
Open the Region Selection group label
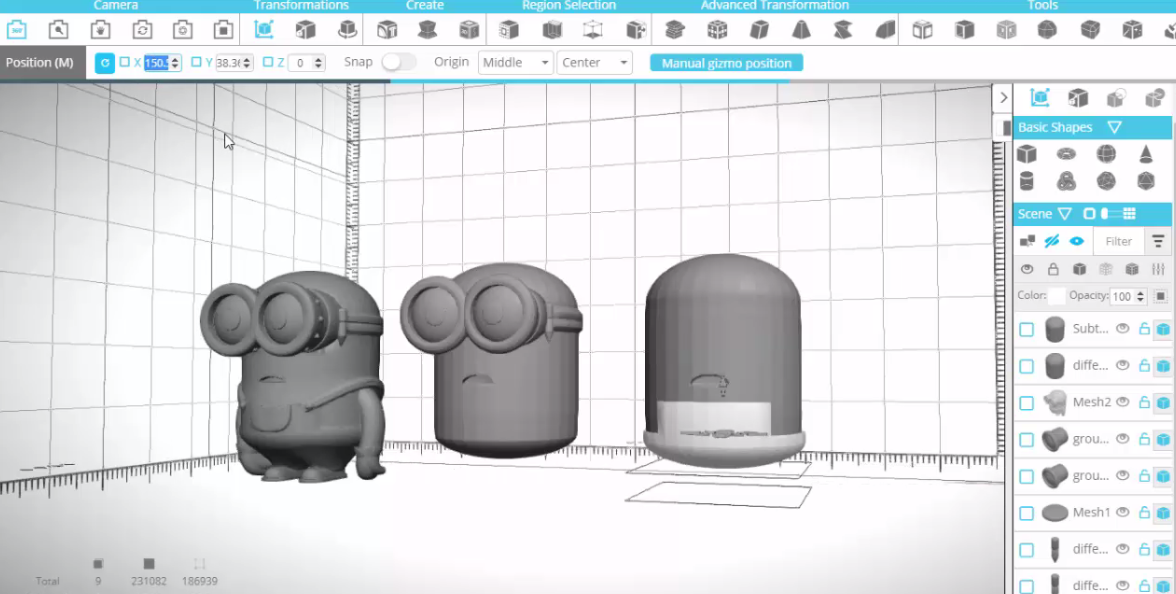[568, 5]
